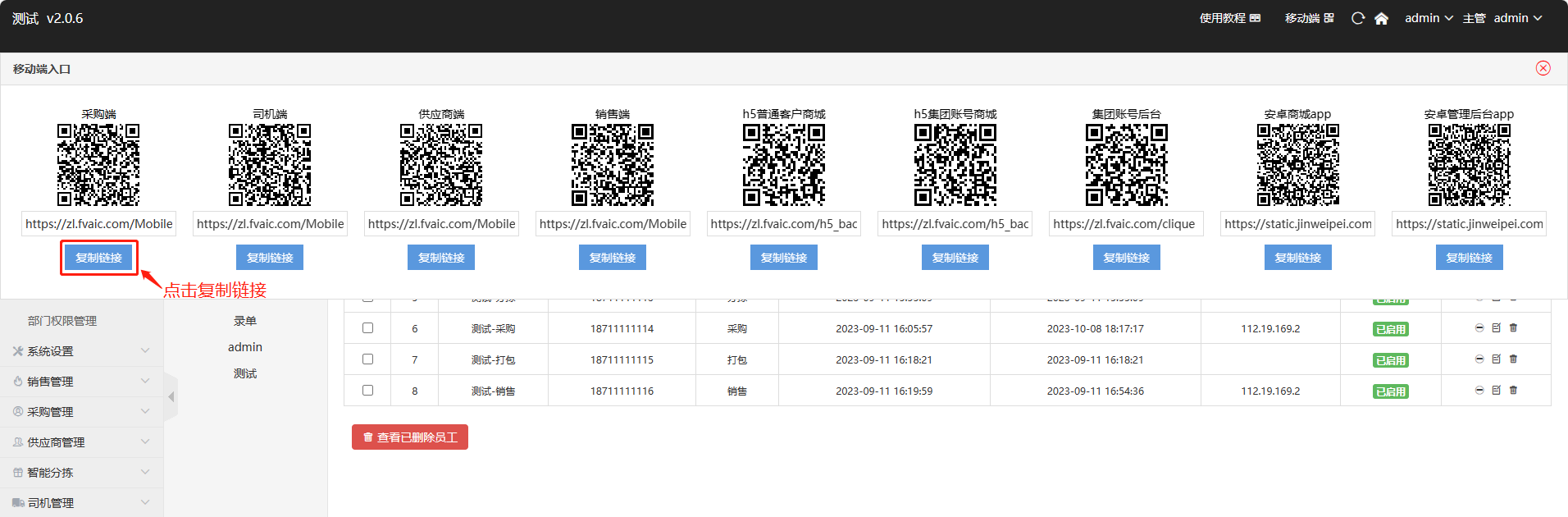1568x517 pixels.
Task: Check the box for row 8 测试-销售
Action: point(367,391)
